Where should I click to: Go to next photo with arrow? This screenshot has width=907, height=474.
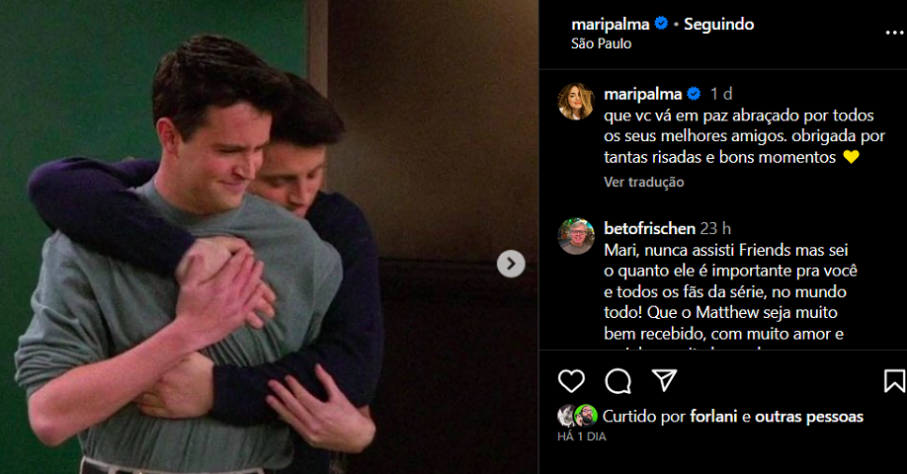click(x=511, y=264)
